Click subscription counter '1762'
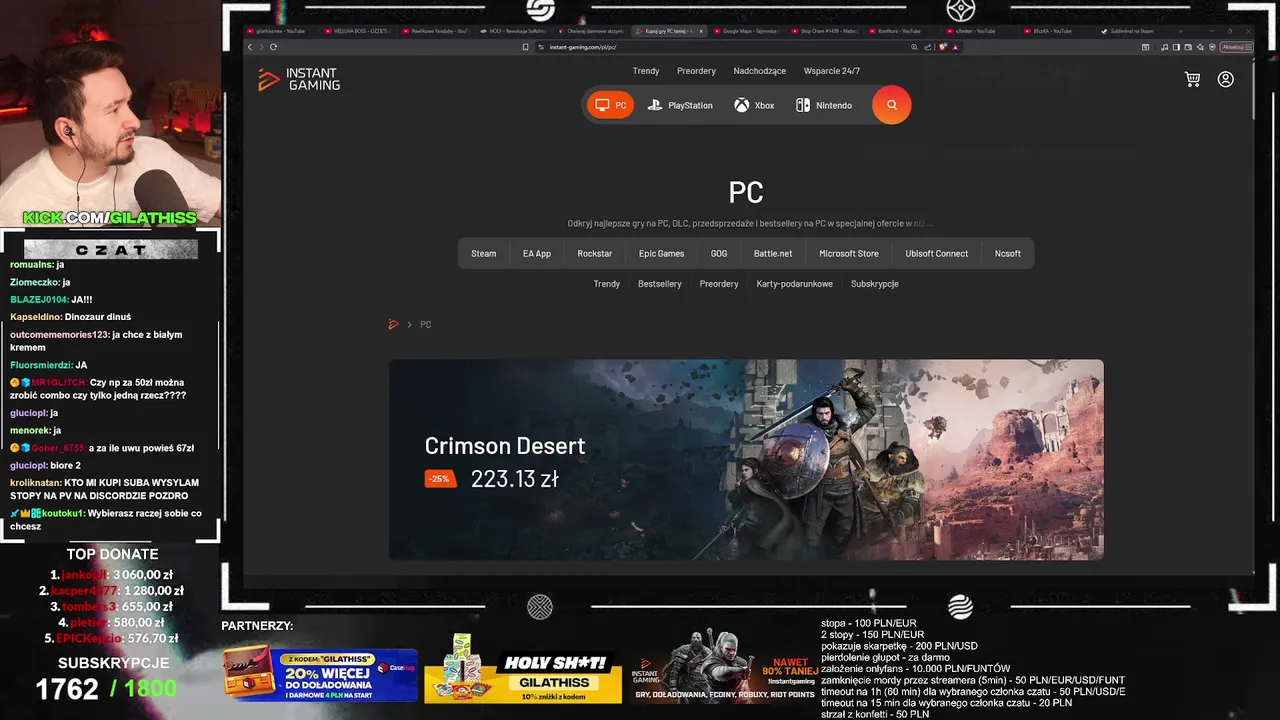Screen dimensions: 1280x720 [67, 689]
